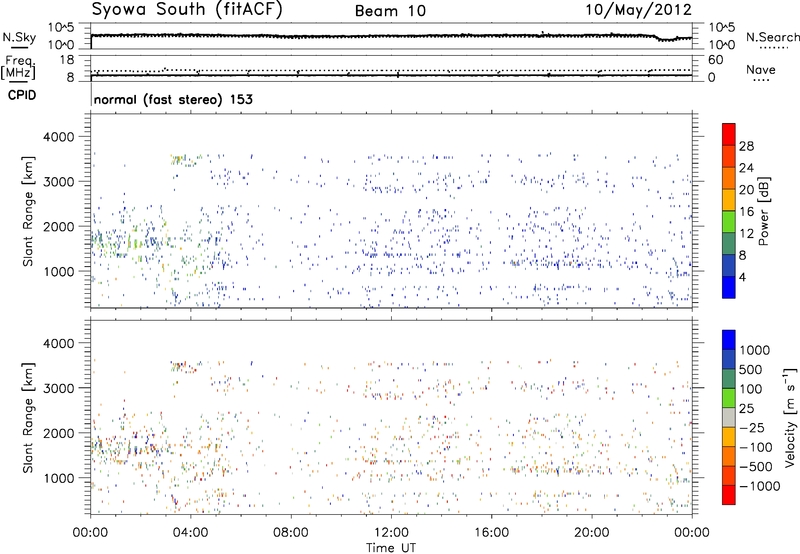Click 'Slant Range [km]' label of velocity panel
Viewport: 800px width, 554px height.
[28, 417]
